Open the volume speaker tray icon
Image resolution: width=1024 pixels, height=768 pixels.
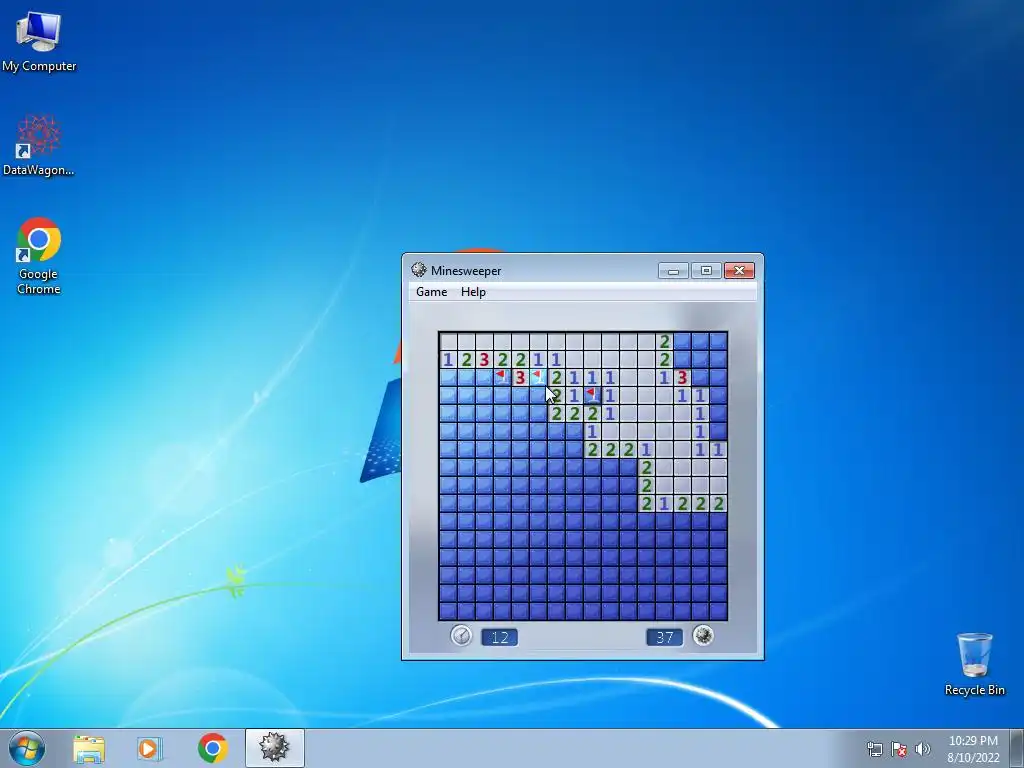[923, 749]
